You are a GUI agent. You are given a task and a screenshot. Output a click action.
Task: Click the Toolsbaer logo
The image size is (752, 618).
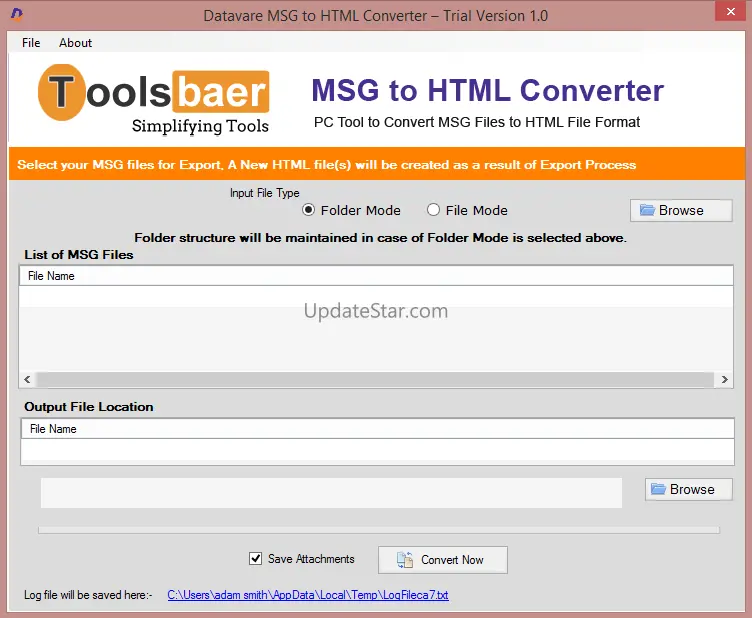click(x=153, y=100)
